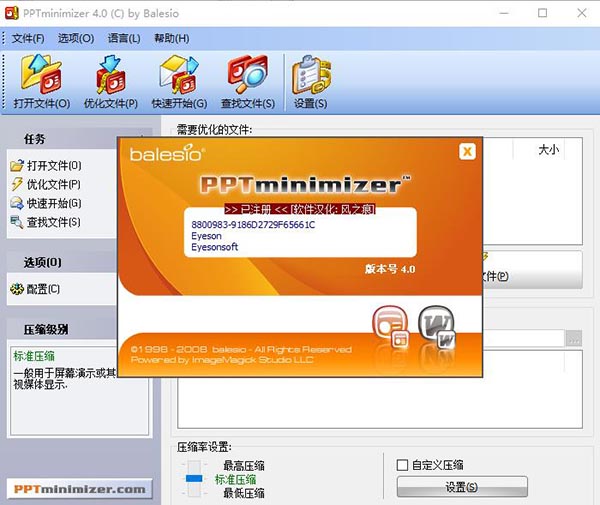This screenshot has width=600, height=505.
Task: Click the browse "..." button beside path field
Action: pyautogui.click(x=573, y=338)
